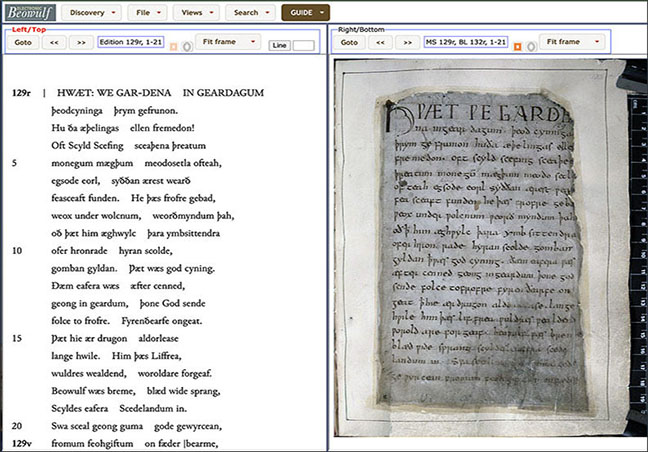Go to next page in Right/Bottom panel
Screen dimensions: 648x452
coord(407,42)
